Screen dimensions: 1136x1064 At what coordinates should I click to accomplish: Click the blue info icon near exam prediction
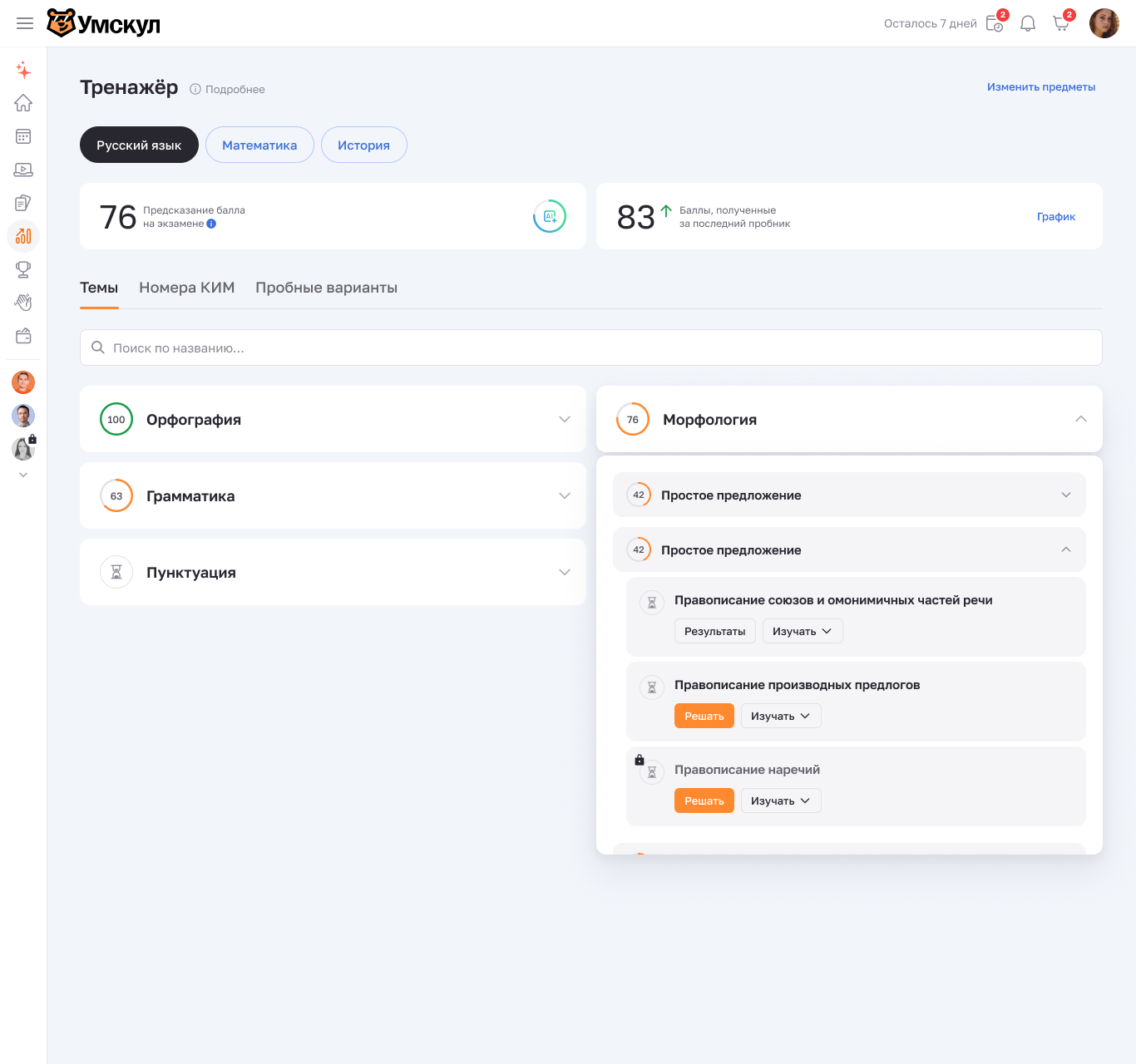[211, 224]
